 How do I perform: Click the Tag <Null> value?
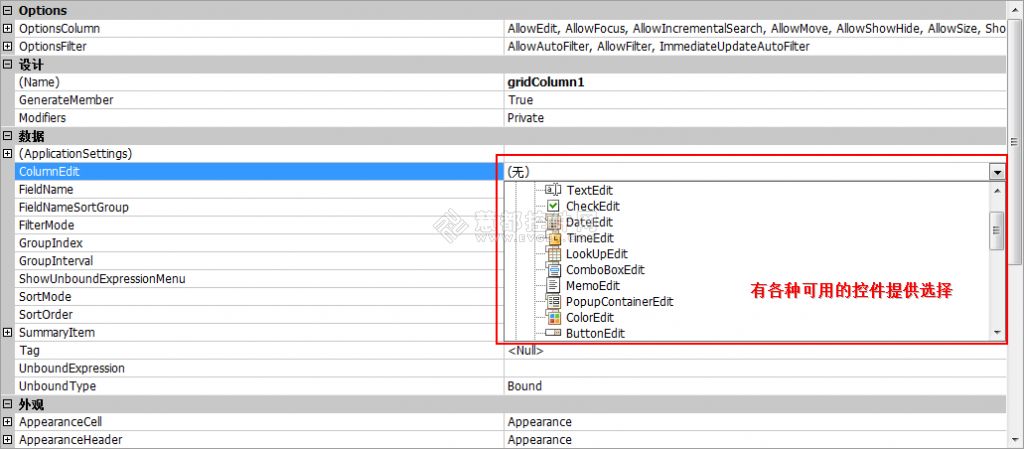pos(526,350)
